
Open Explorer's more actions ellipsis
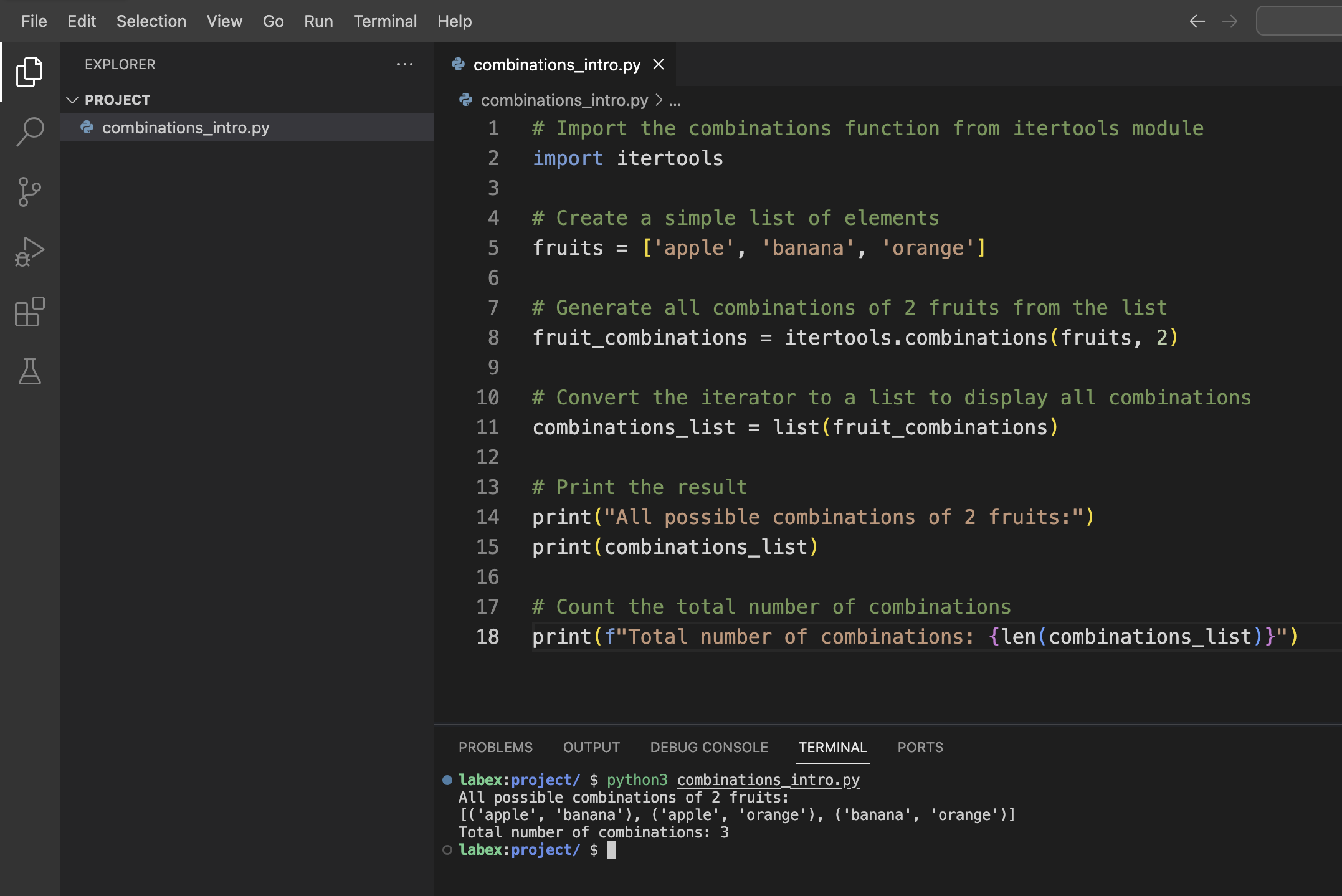click(x=405, y=64)
